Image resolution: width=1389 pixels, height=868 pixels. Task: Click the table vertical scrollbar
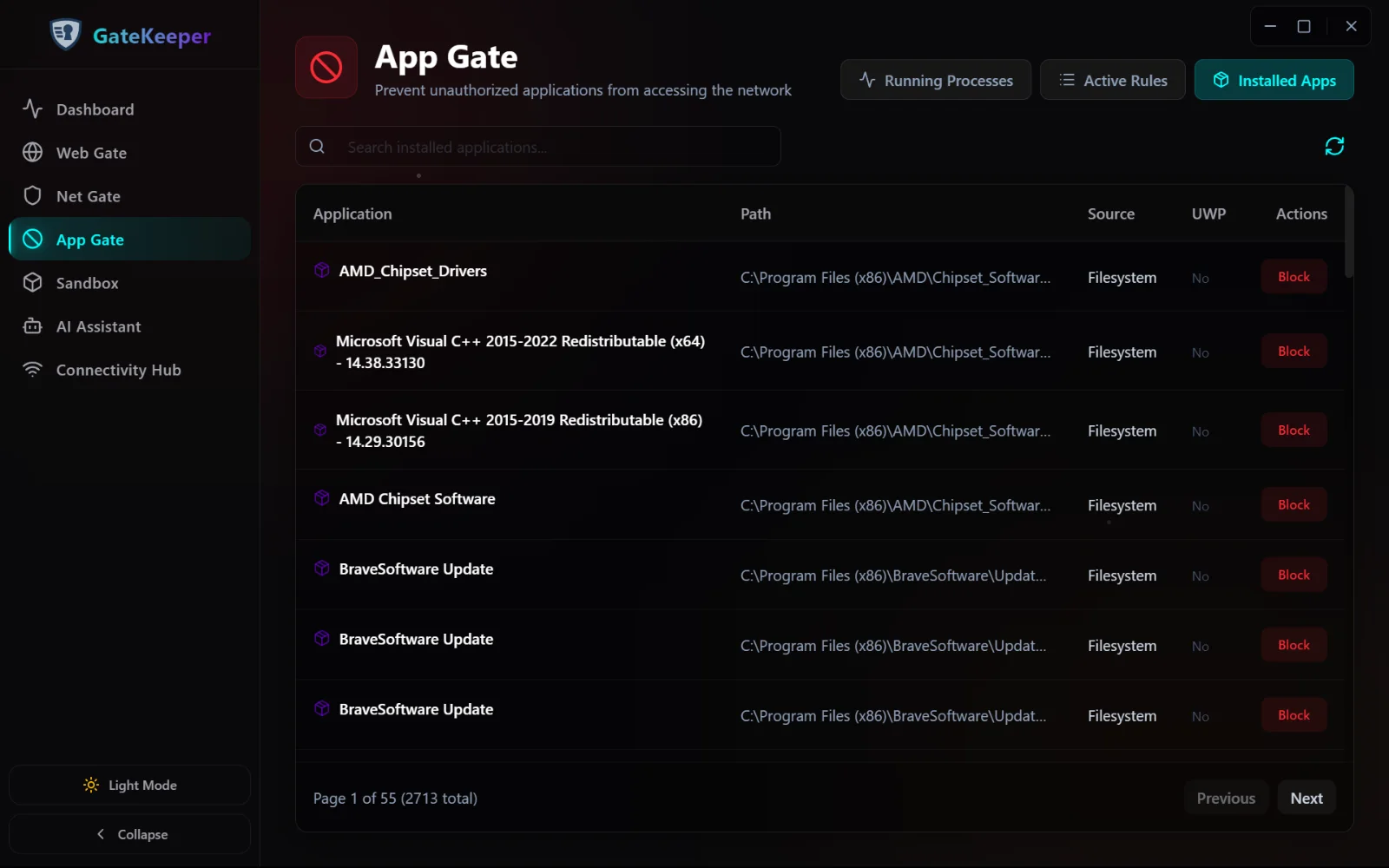tap(1348, 233)
